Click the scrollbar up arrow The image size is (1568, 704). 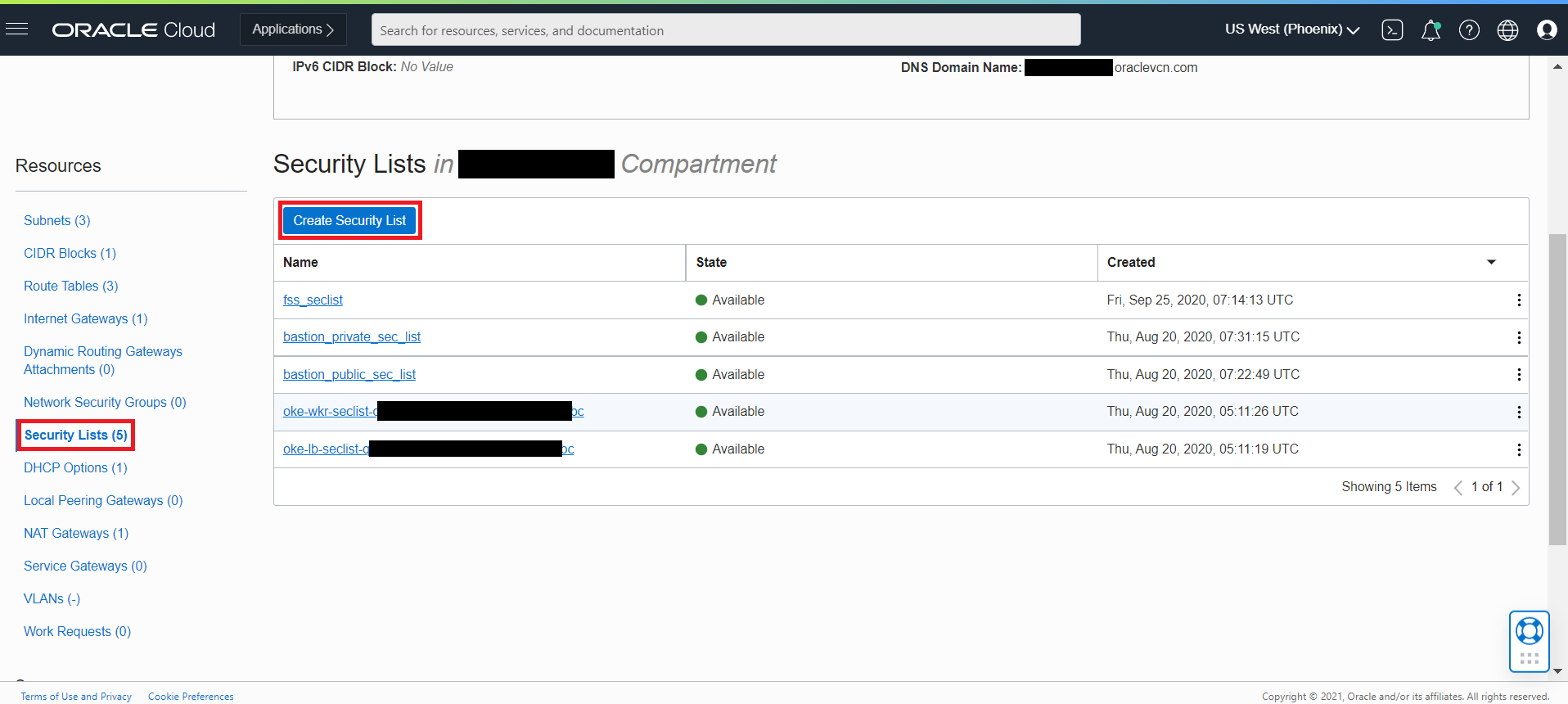pyautogui.click(x=1557, y=66)
